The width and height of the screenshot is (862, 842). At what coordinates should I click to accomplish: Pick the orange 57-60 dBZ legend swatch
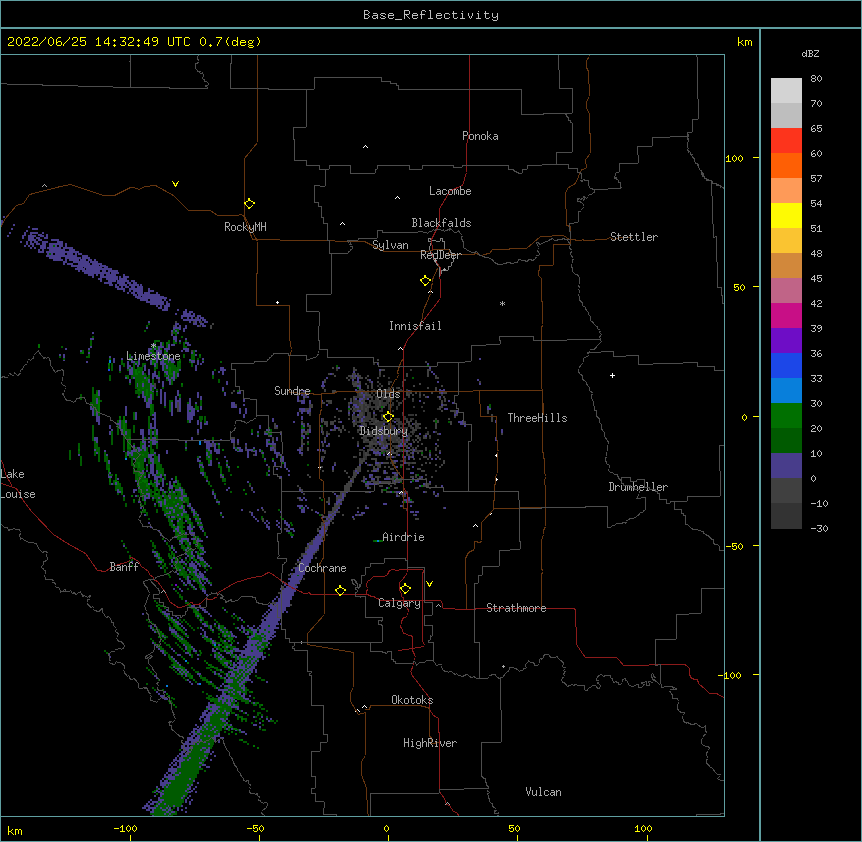[786, 165]
